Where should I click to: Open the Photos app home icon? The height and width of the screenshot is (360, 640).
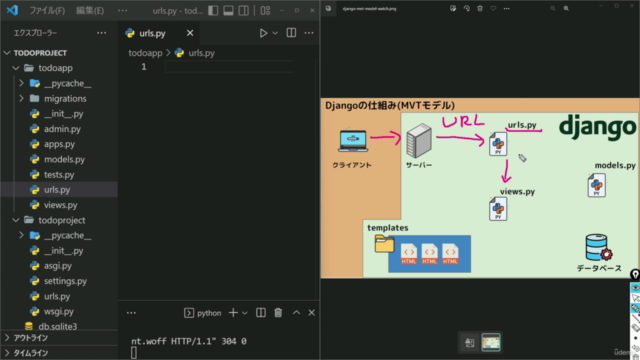[329, 9]
